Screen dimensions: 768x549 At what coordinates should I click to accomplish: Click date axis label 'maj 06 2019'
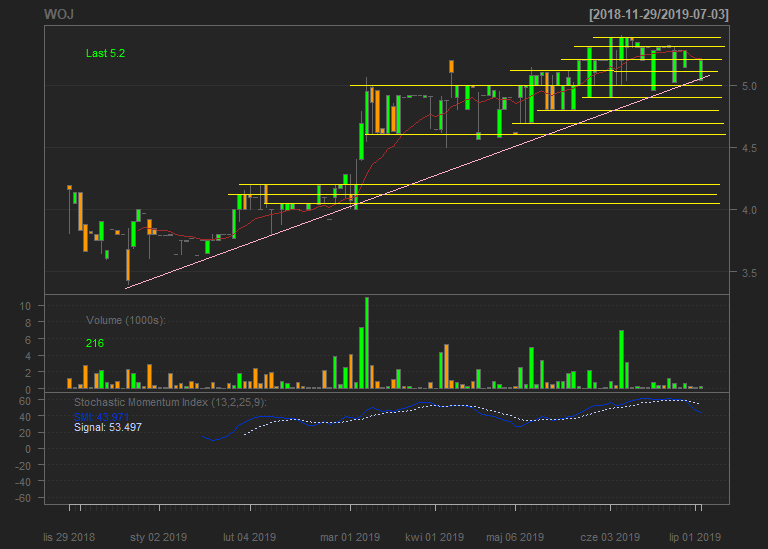tap(515, 537)
